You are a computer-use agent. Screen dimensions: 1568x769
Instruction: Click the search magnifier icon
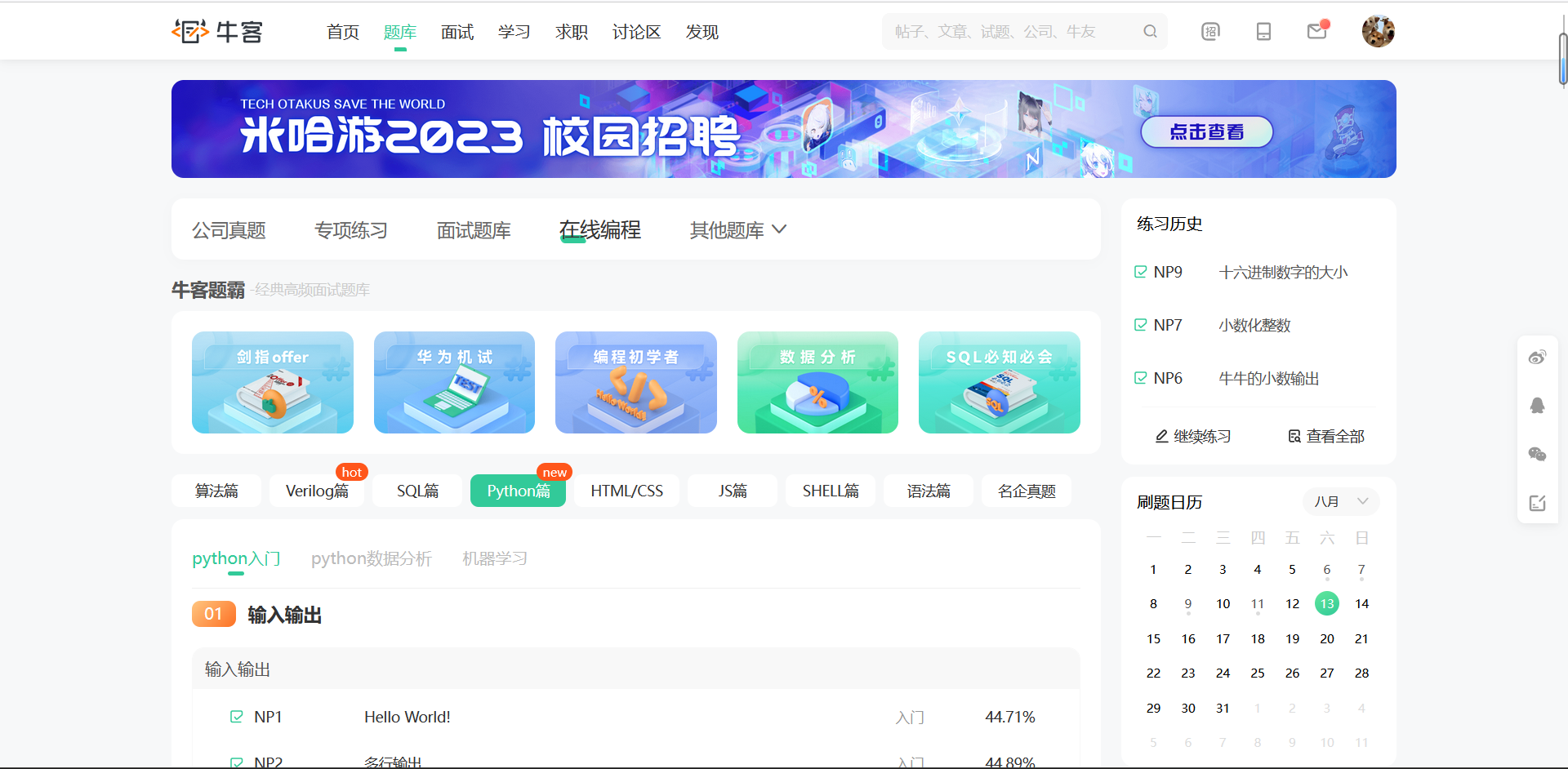coord(1150,31)
